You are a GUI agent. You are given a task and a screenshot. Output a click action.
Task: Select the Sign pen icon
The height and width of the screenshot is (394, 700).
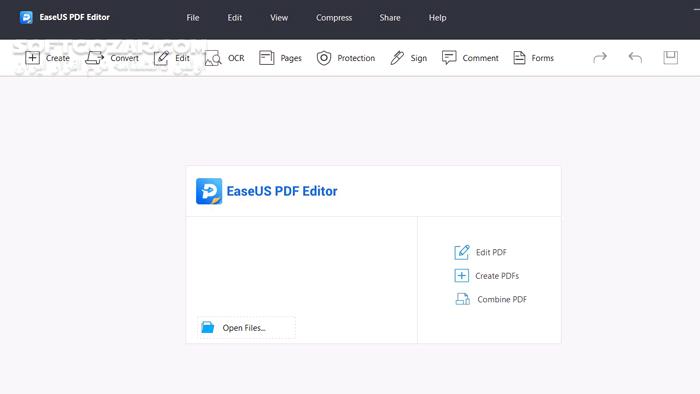pos(397,58)
